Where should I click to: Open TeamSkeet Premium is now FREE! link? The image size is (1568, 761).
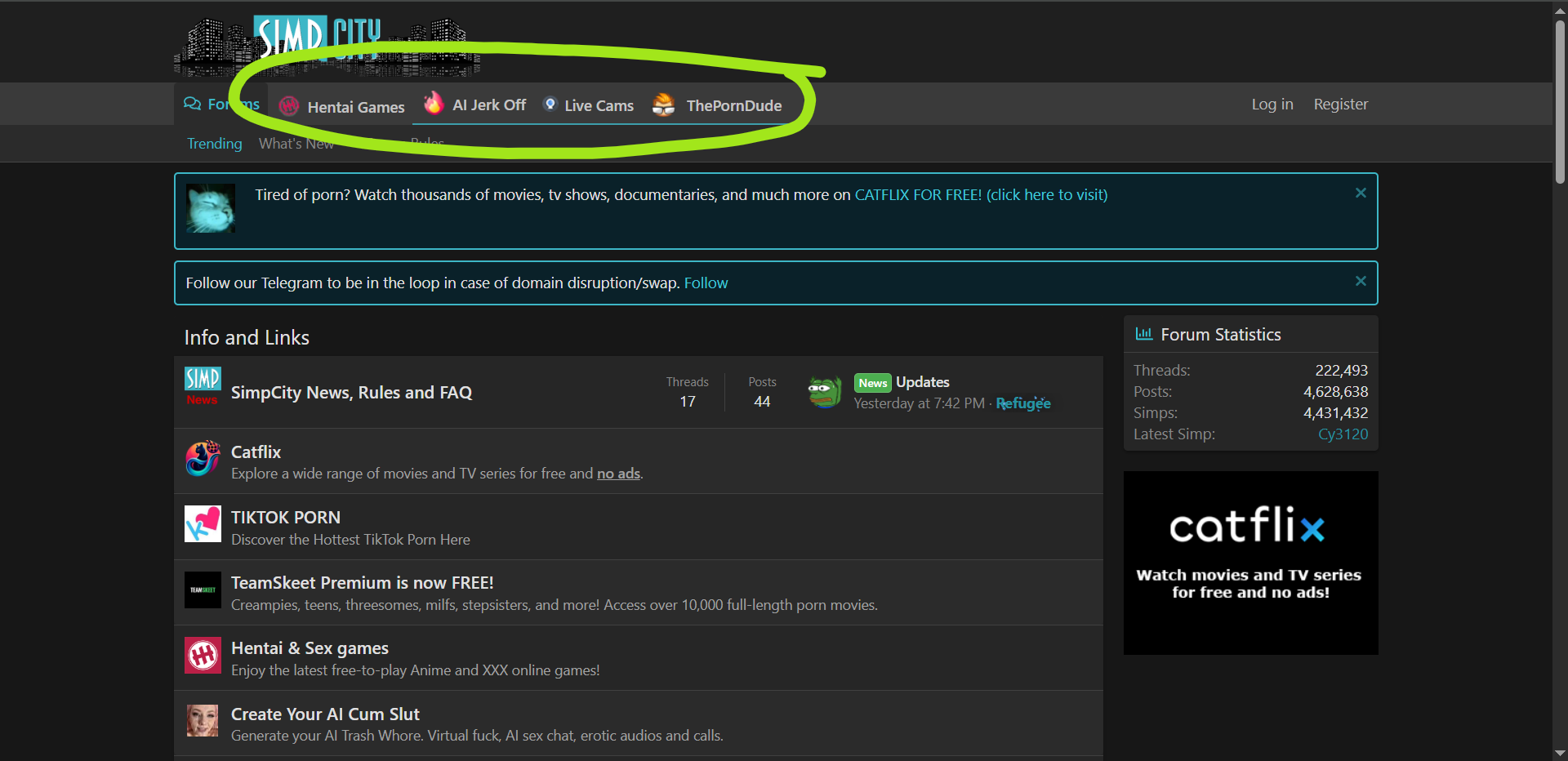(x=363, y=582)
